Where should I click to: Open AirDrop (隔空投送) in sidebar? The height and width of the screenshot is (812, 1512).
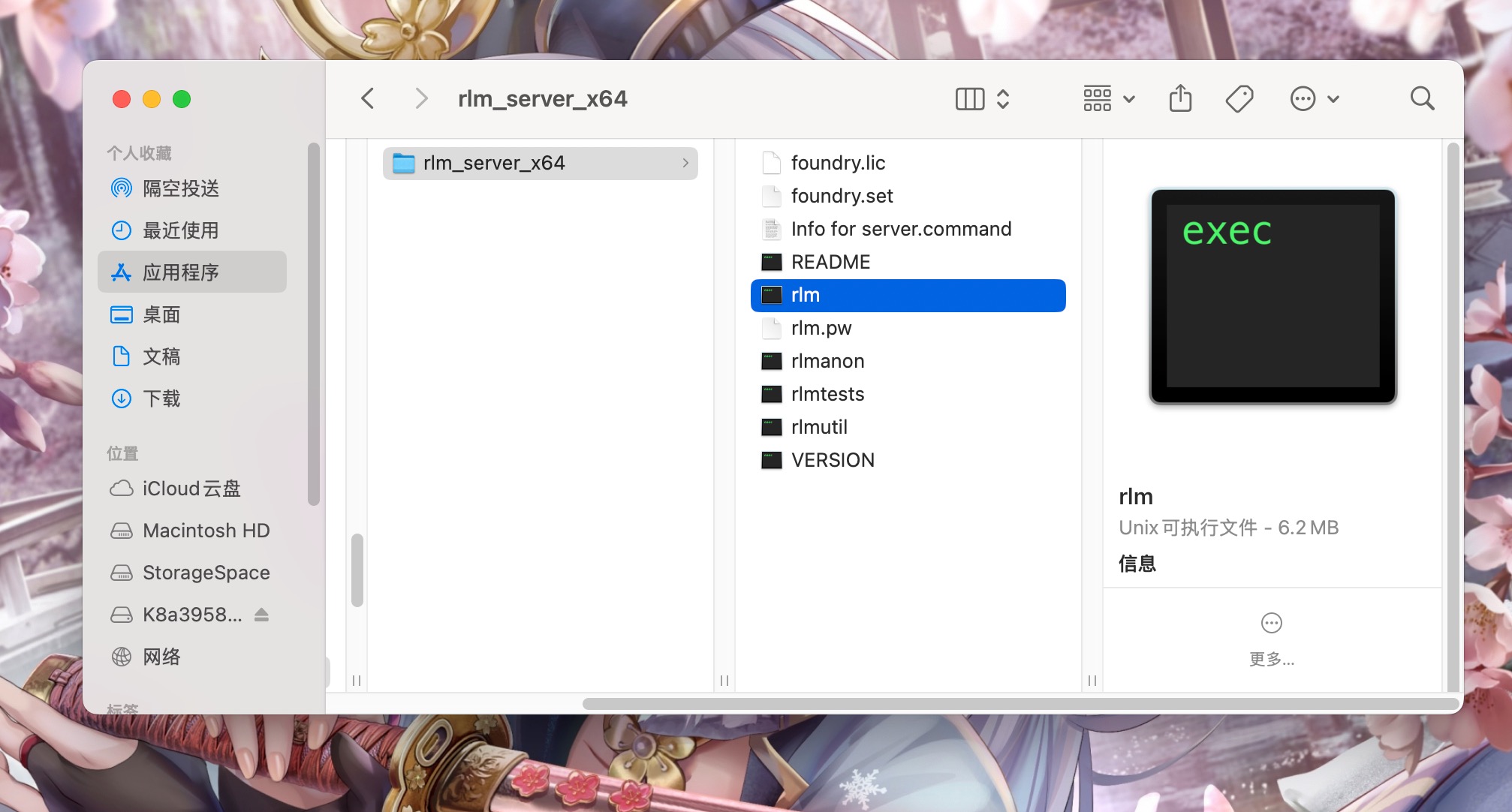[x=180, y=188]
